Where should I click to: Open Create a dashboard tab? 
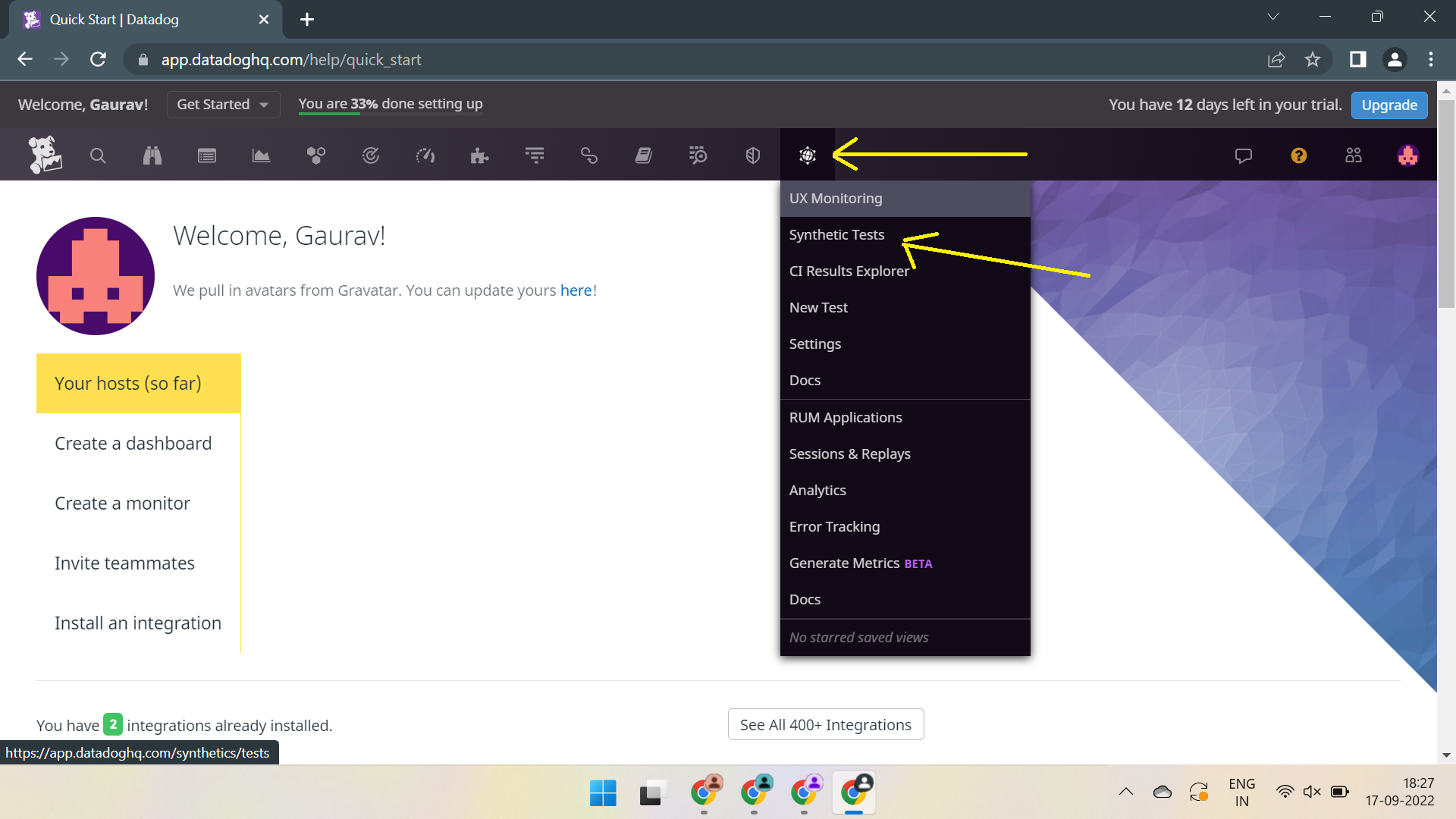[139, 444]
